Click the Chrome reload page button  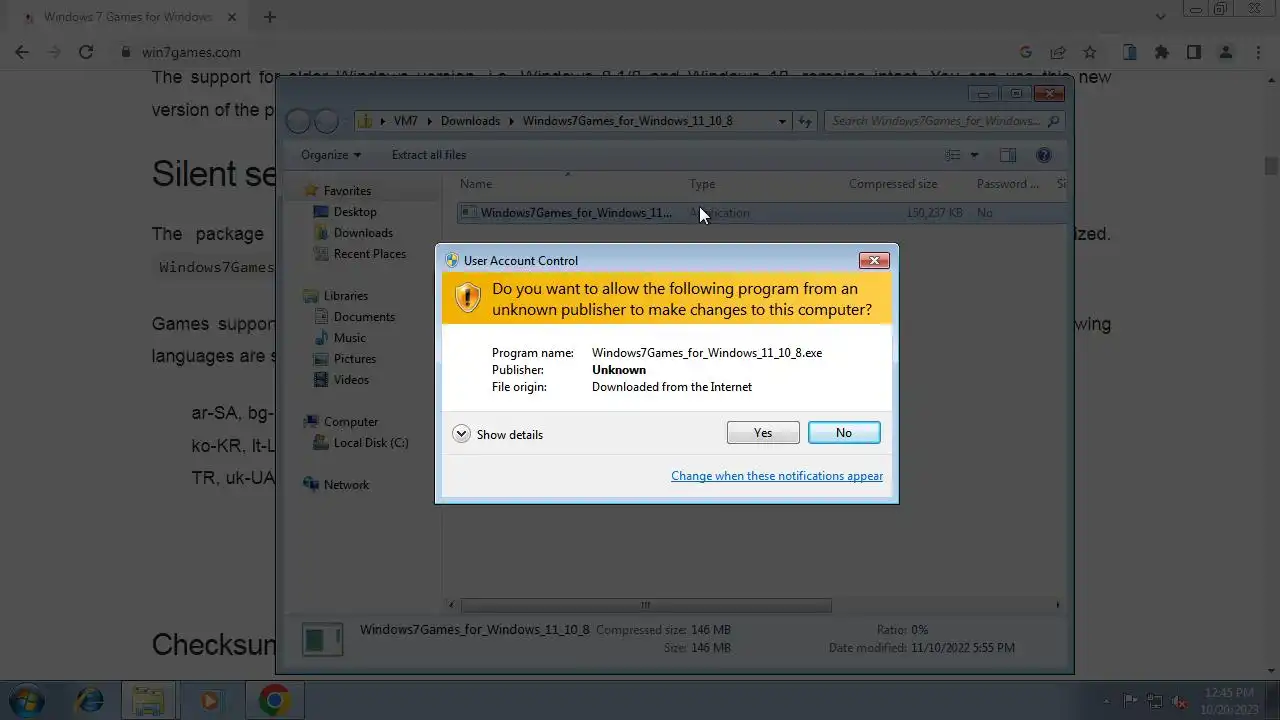pyautogui.click(x=86, y=52)
